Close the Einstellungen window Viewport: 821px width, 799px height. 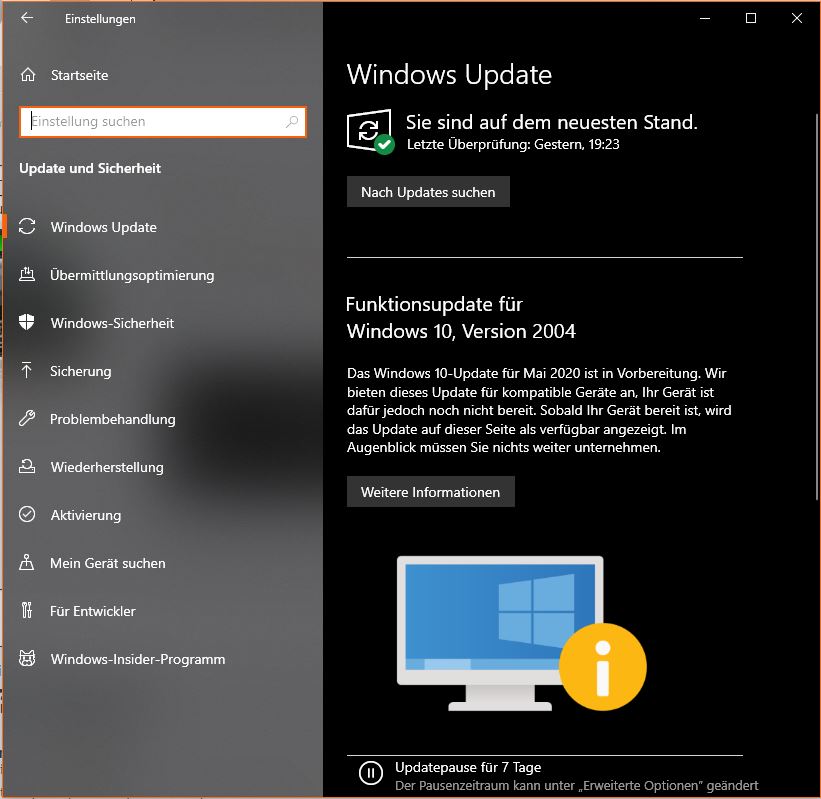click(x=796, y=18)
